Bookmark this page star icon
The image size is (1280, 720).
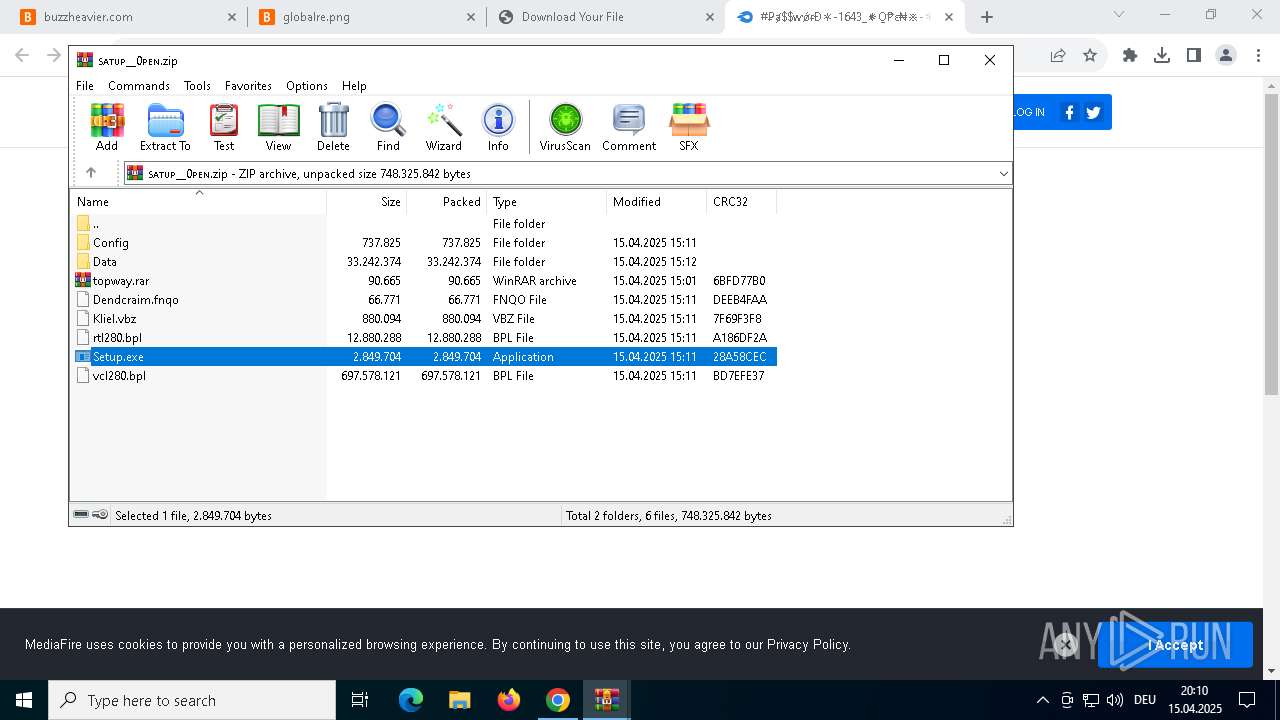1090,56
